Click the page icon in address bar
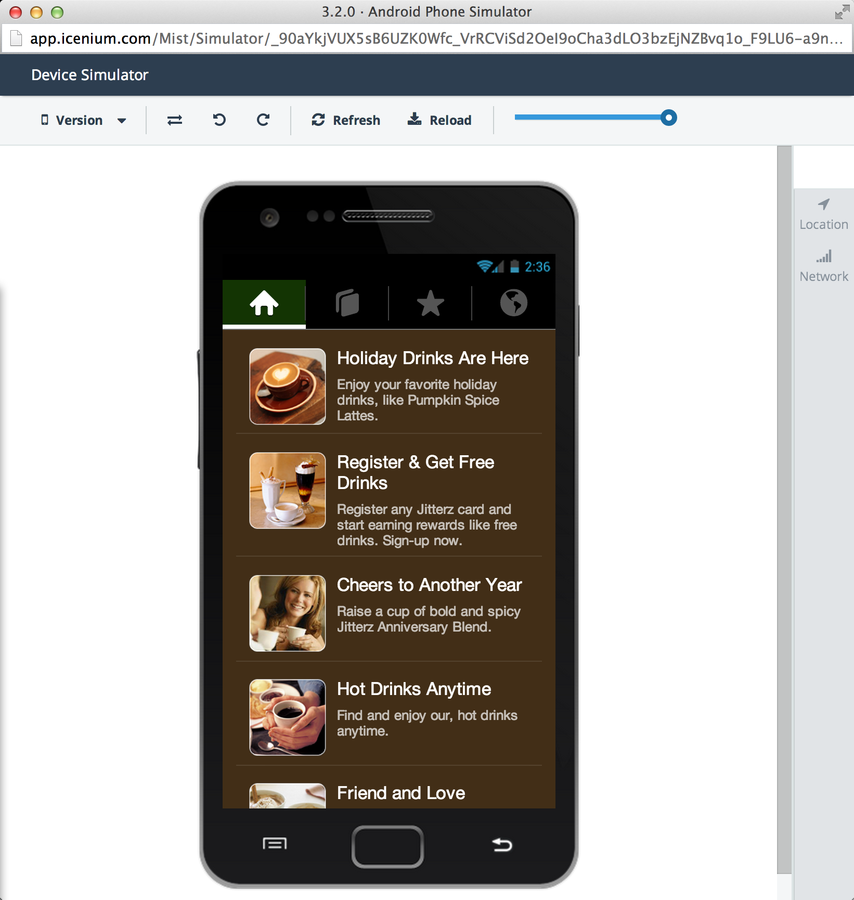854x900 pixels. tap(16, 38)
